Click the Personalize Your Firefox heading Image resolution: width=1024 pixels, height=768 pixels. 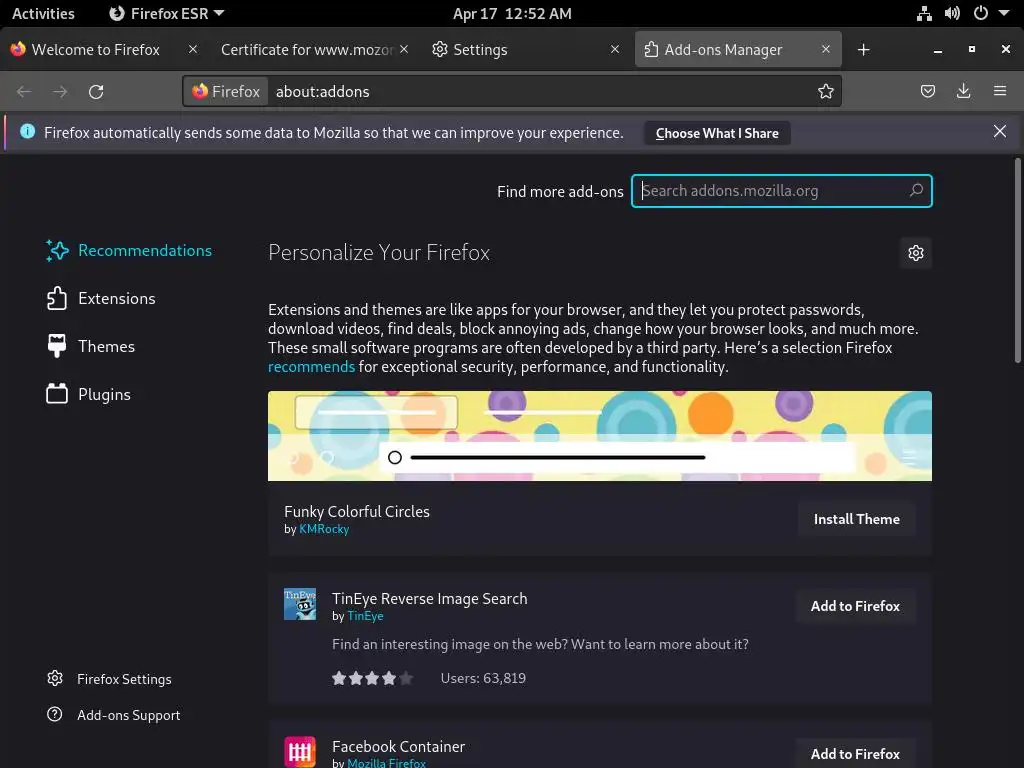pyautogui.click(x=379, y=253)
